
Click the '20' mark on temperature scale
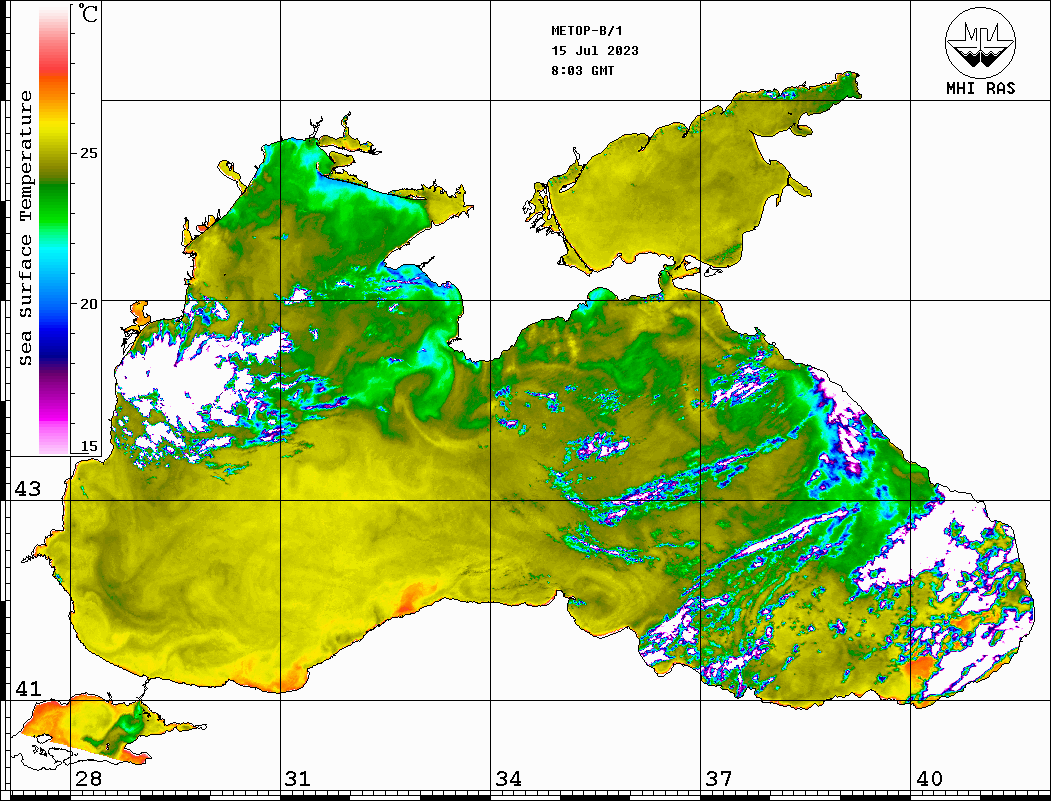(x=88, y=304)
